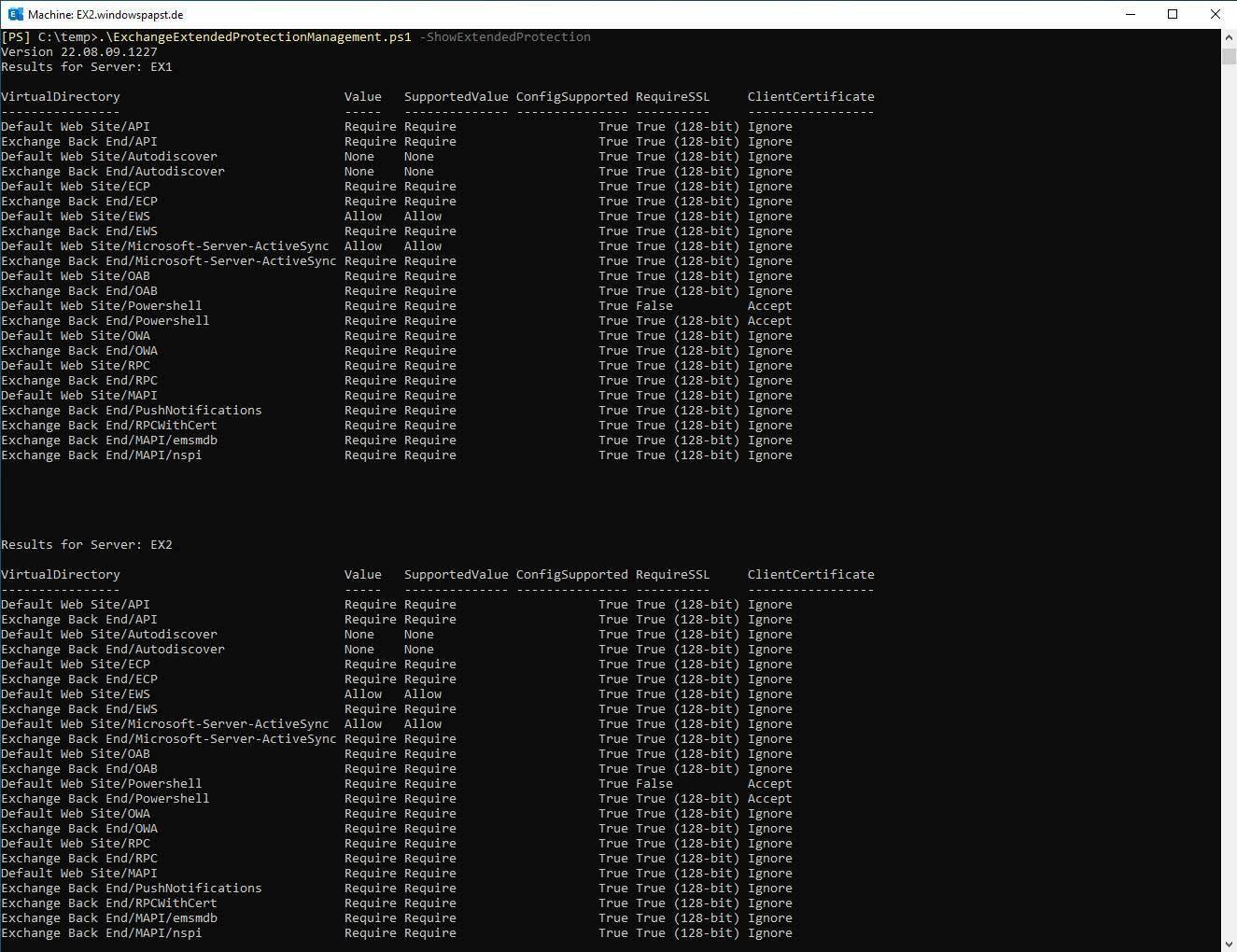Click the -ShowExtendedProtection parameter in command line
This screenshot has width=1237, height=952.
tap(505, 37)
